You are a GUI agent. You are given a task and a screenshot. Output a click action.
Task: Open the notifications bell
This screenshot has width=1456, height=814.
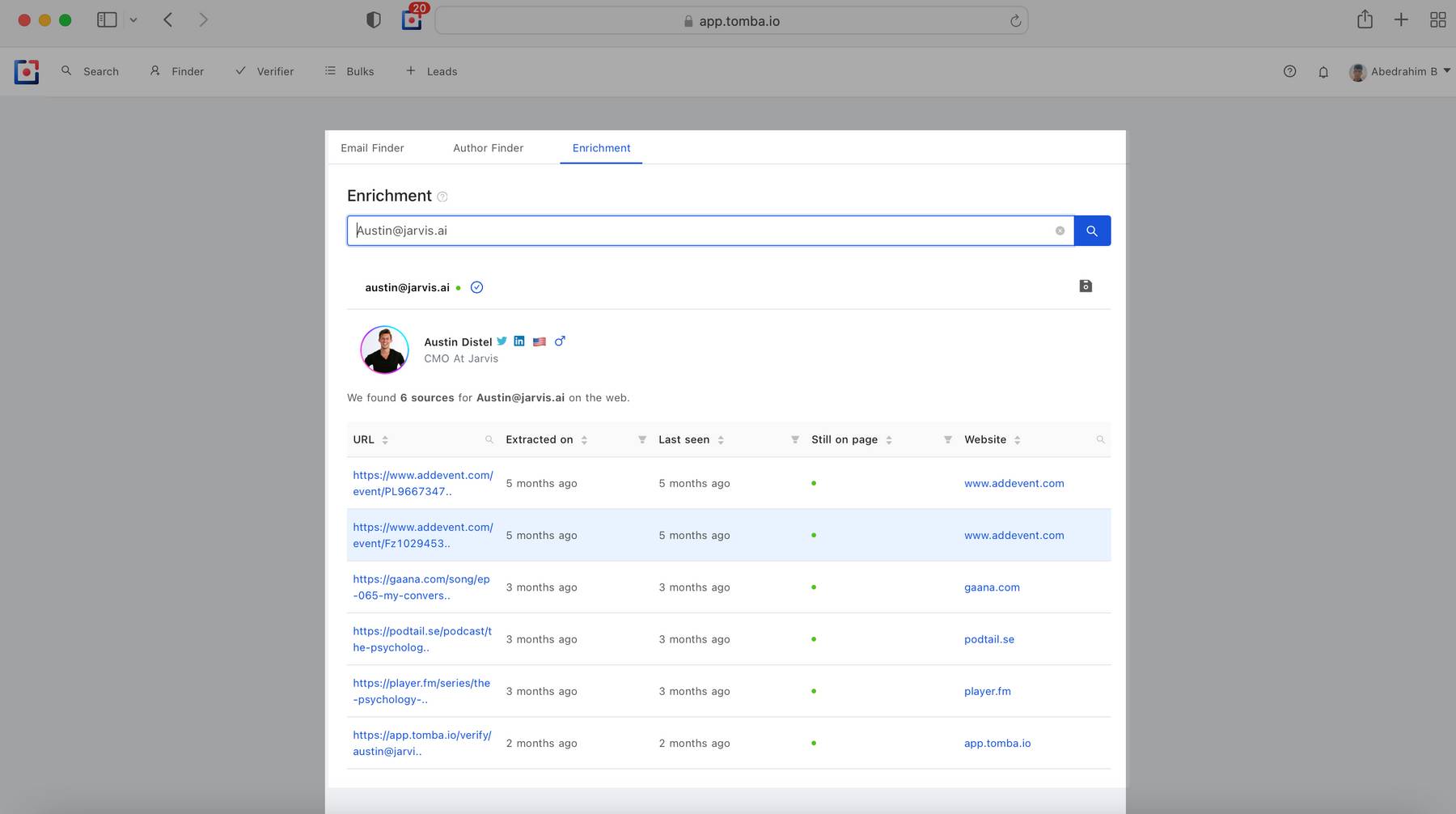1323,72
